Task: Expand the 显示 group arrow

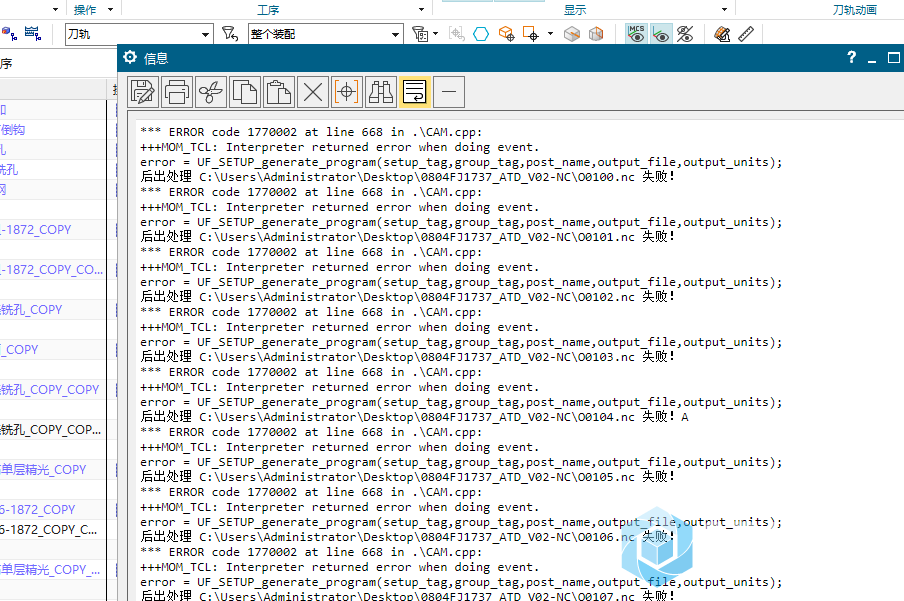Action: (x=725, y=9)
